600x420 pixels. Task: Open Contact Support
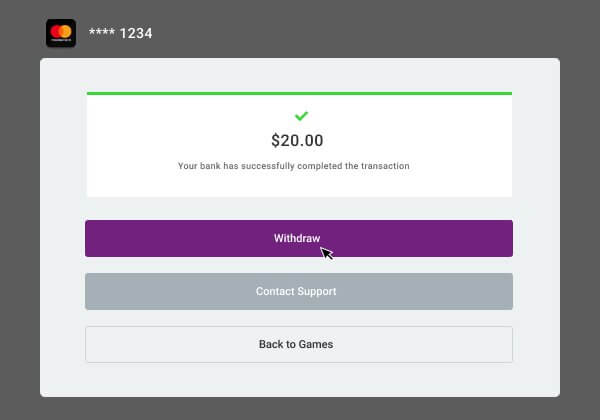[x=299, y=291]
